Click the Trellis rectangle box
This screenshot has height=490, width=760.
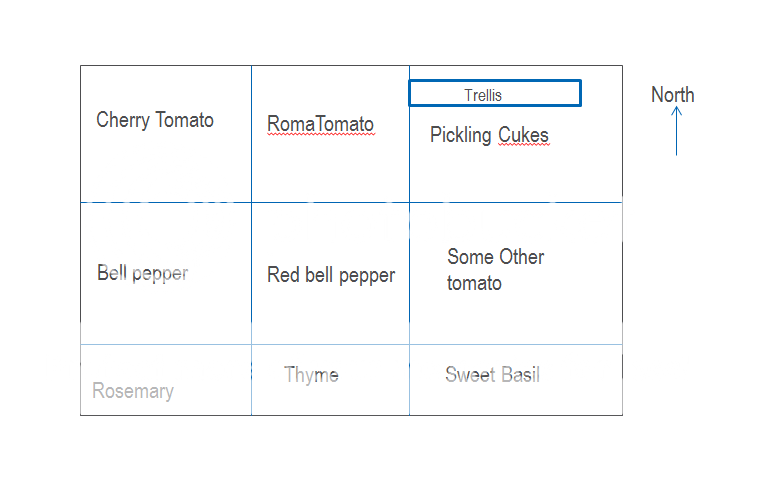495,93
